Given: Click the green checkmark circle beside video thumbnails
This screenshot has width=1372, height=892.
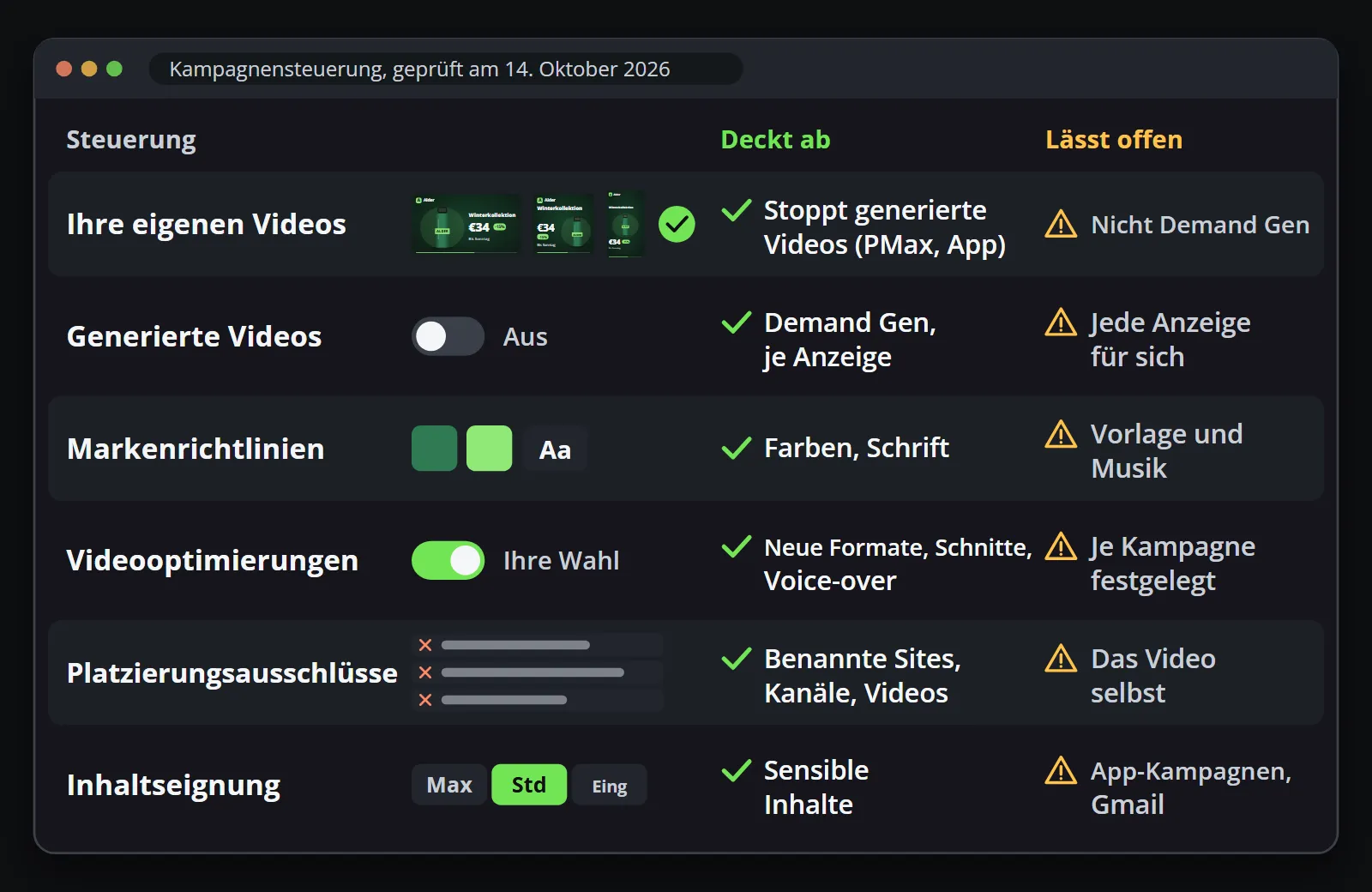Looking at the screenshot, I should pyautogui.click(x=677, y=225).
